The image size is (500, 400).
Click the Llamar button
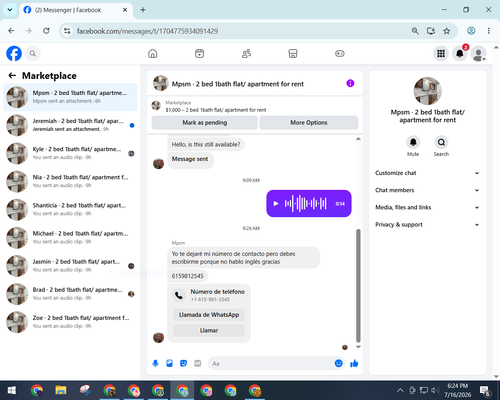click(209, 330)
